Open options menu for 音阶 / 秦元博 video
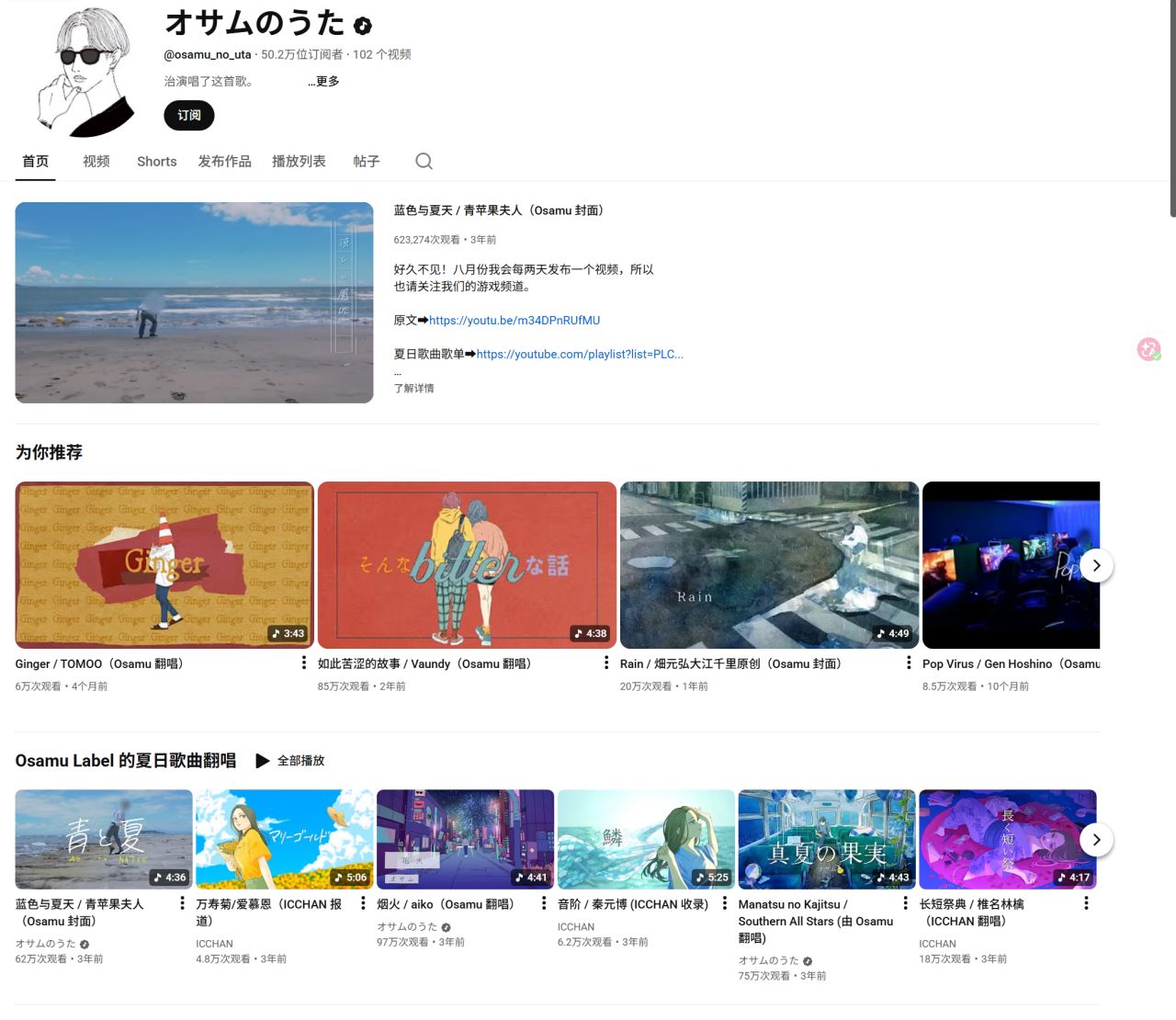The height and width of the screenshot is (1020, 1176). tap(725, 903)
